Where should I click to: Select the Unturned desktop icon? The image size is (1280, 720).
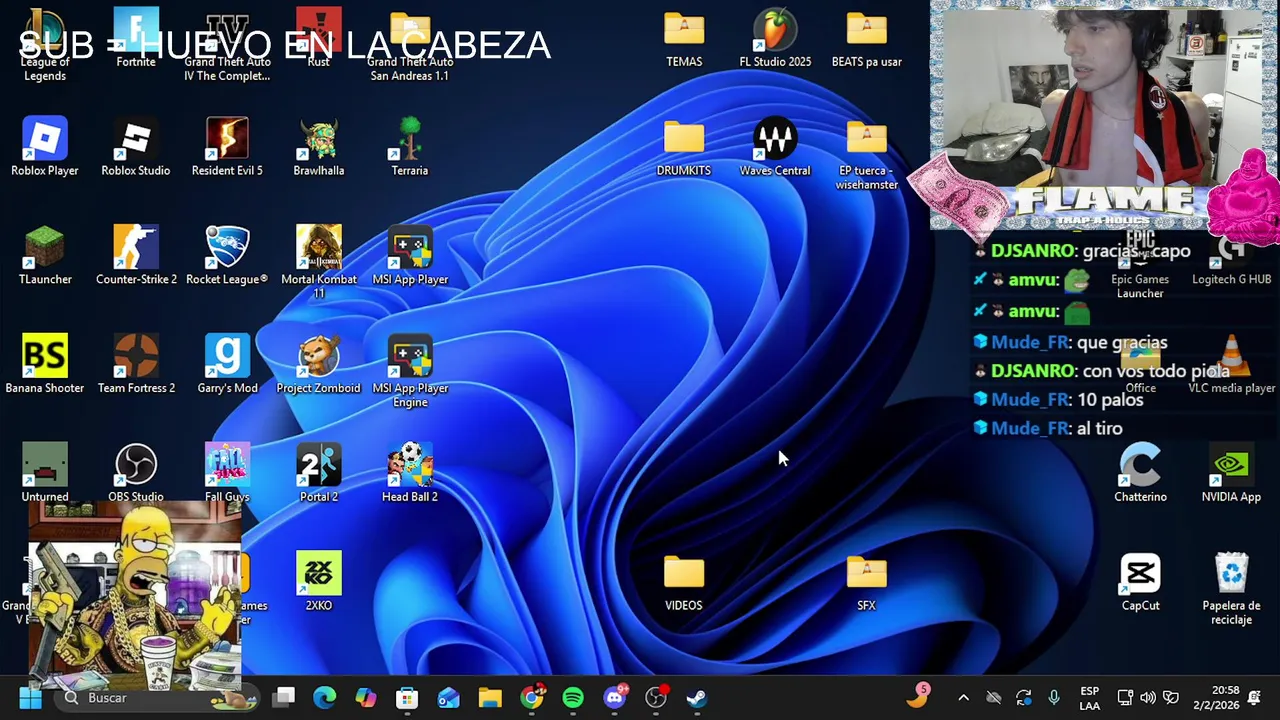click(45, 474)
